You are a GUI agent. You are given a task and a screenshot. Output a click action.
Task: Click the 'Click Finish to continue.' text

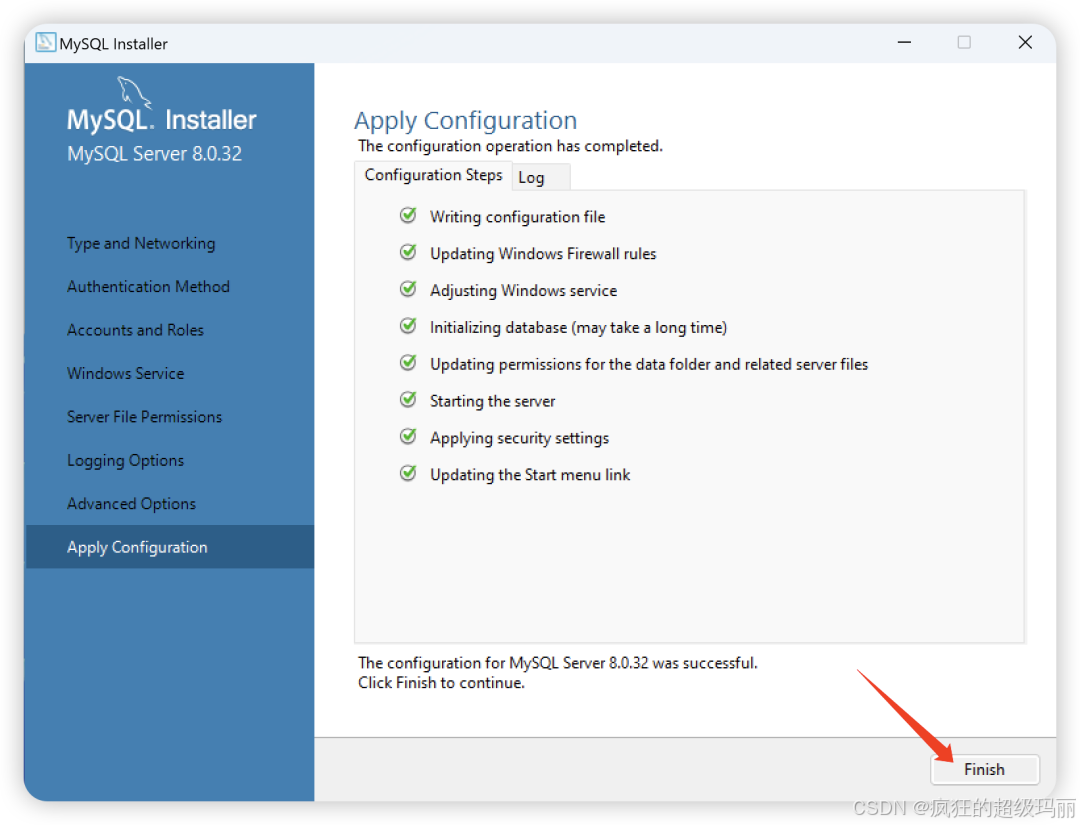point(442,682)
